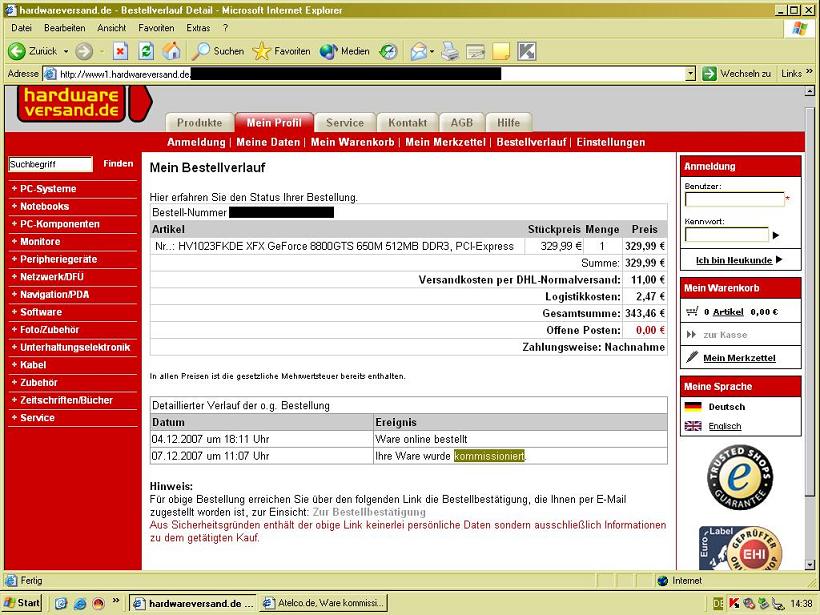Viewport: 820px width, 615px height.
Task: Open the Bearbeiten menu
Action: click(64, 28)
